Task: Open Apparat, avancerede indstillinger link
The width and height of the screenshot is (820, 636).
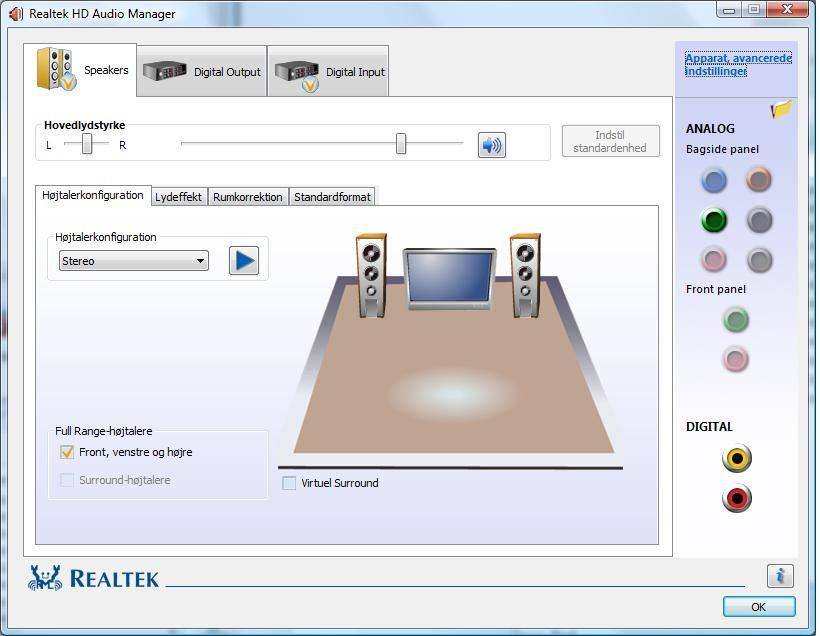Action: (x=738, y=65)
